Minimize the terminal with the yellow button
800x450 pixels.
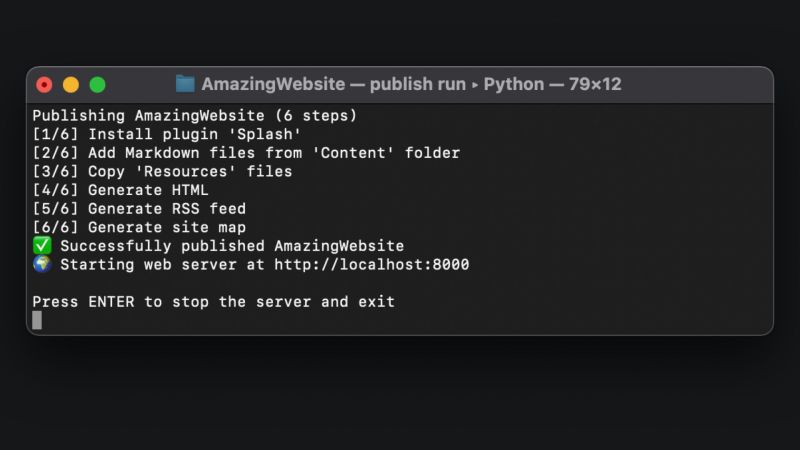(71, 85)
